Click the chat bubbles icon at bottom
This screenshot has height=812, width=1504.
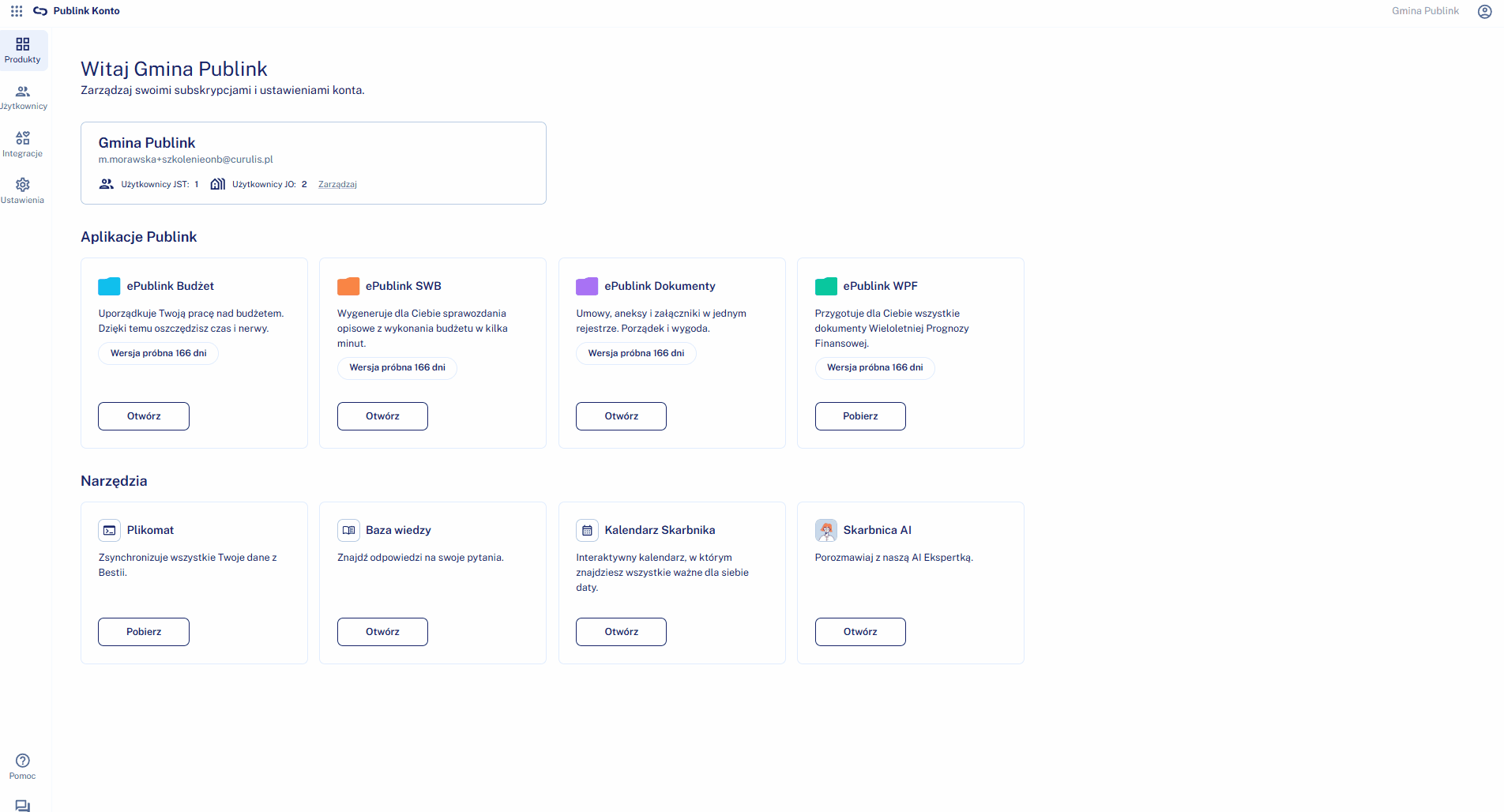click(23, 806)
